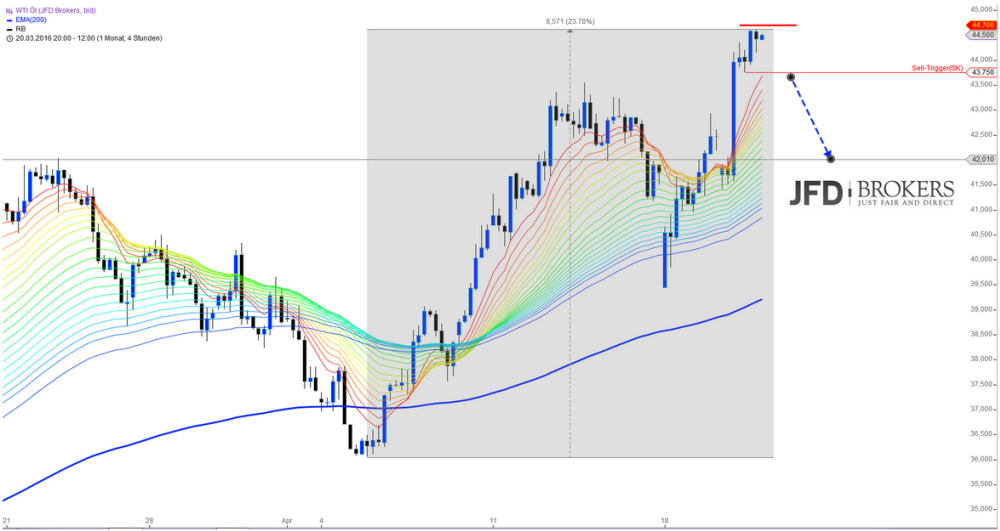Click the 42,010 horizontal line price tag

982,159
